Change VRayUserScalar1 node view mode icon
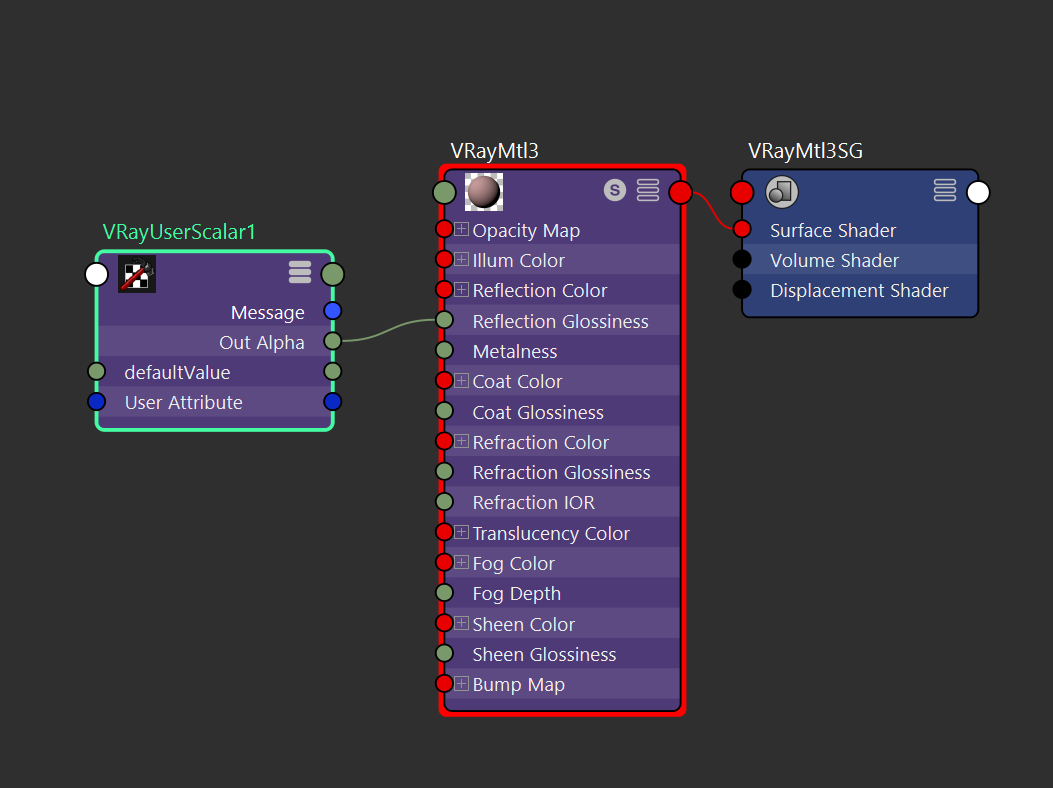 (x=300, y=272)
